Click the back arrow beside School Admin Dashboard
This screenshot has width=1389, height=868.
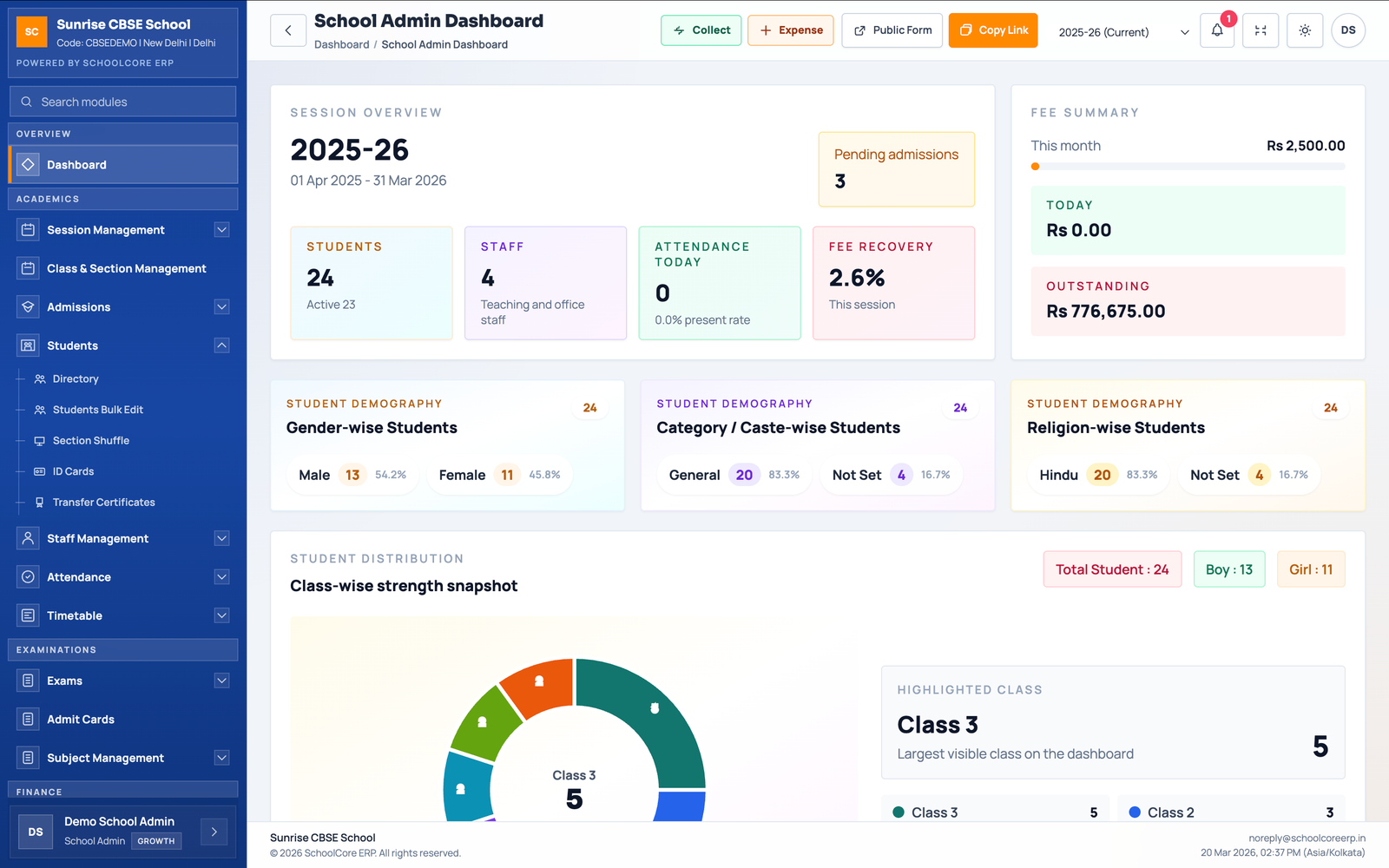(x=287, y=30)
